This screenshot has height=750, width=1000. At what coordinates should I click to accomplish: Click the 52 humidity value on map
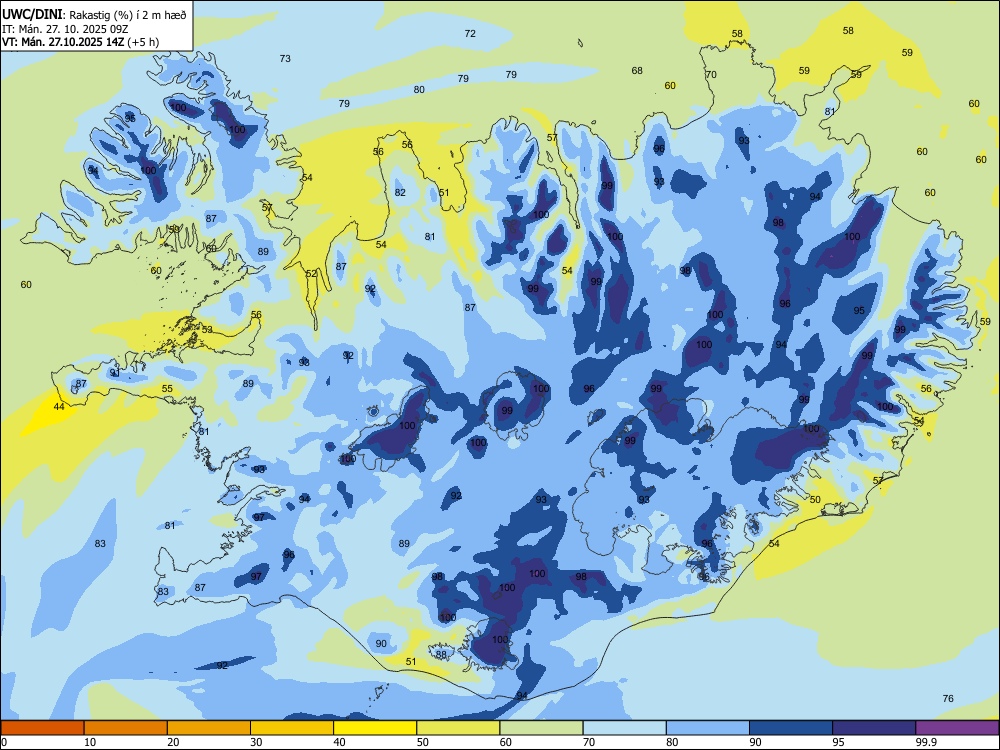coord(311,274)
